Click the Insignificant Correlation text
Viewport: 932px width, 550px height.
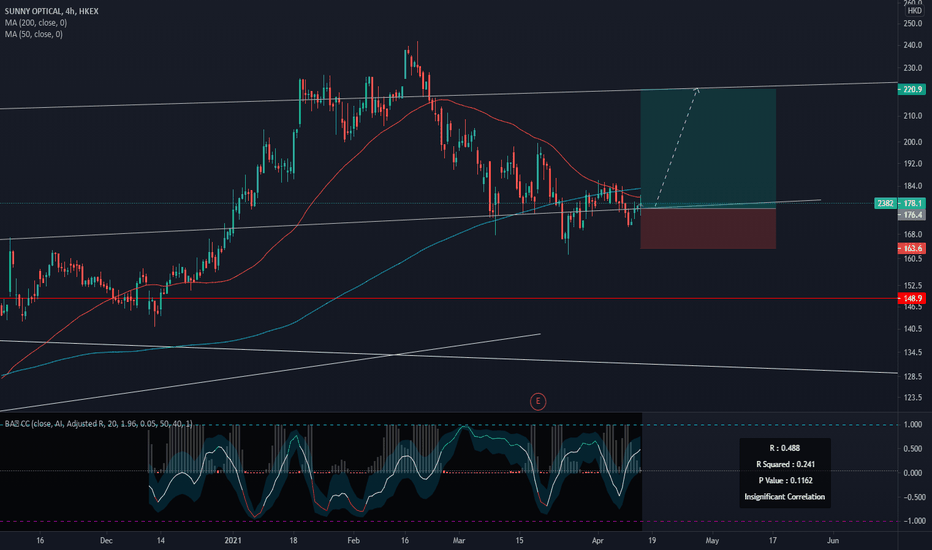pos(785,496)
